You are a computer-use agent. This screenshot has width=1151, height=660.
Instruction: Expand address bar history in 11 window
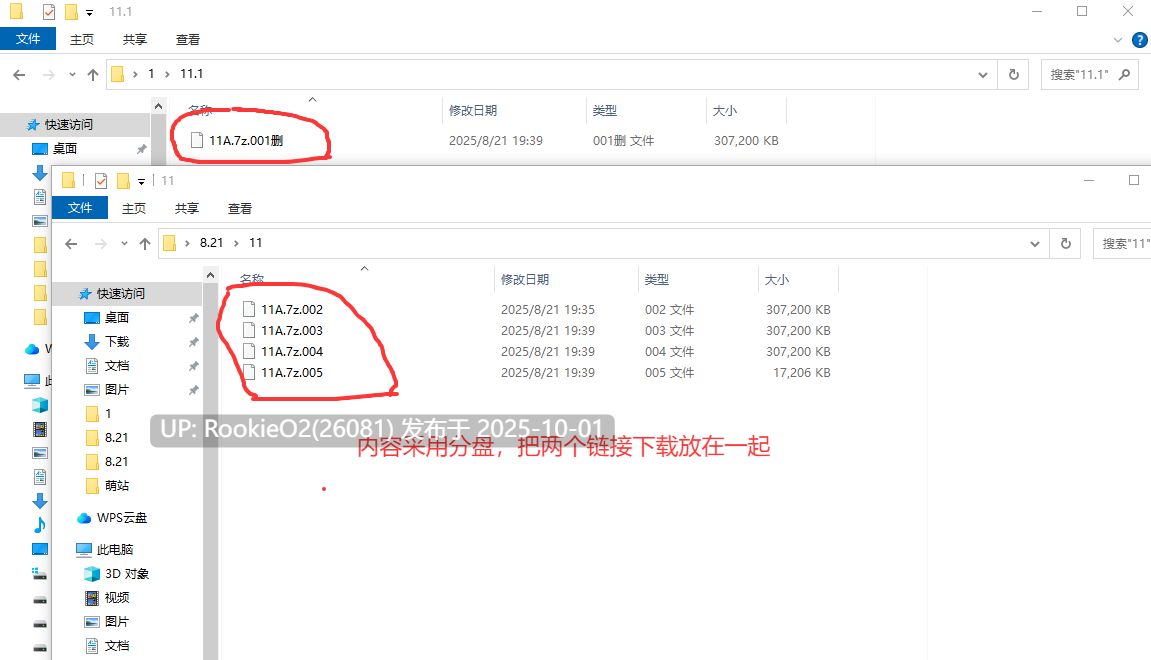coord(1034,243)
